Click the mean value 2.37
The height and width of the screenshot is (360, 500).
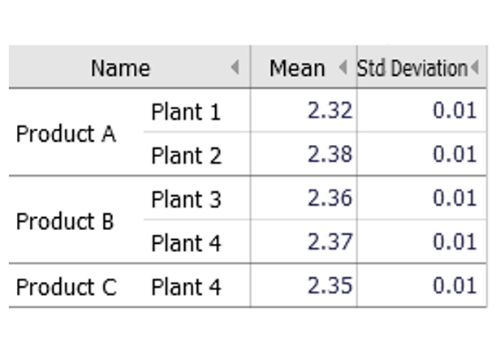point(330,242)
